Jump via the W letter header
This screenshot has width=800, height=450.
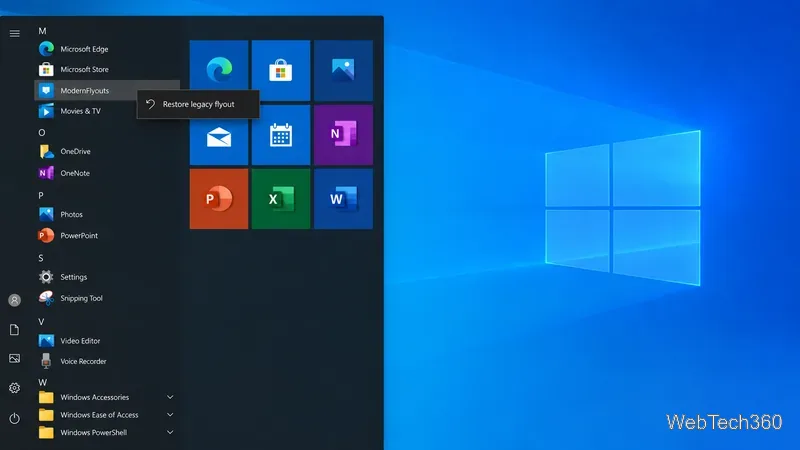click(x=42, y=382)
